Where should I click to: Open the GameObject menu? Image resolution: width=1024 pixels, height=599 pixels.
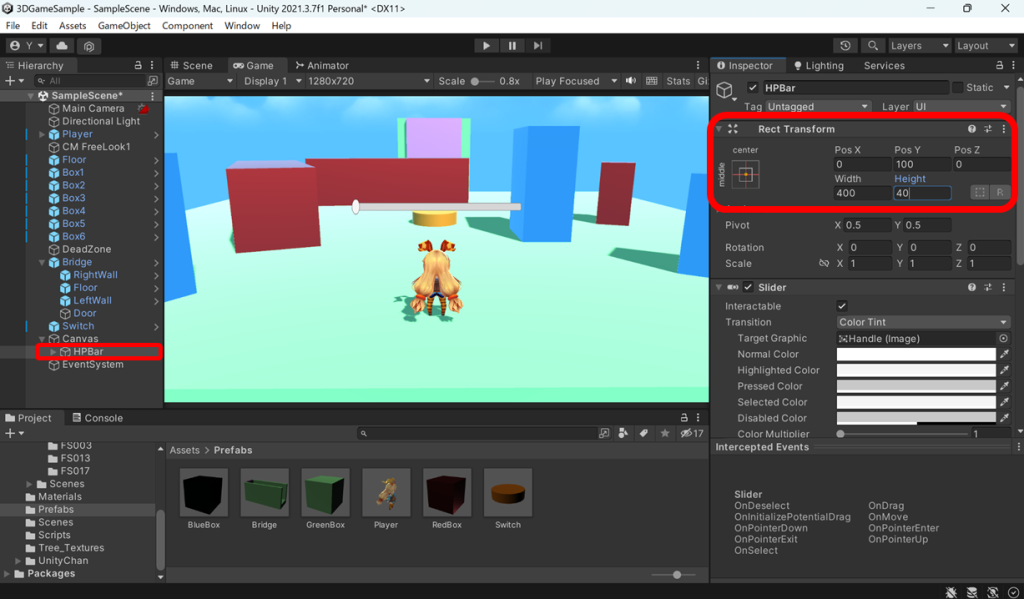[125, 26]
